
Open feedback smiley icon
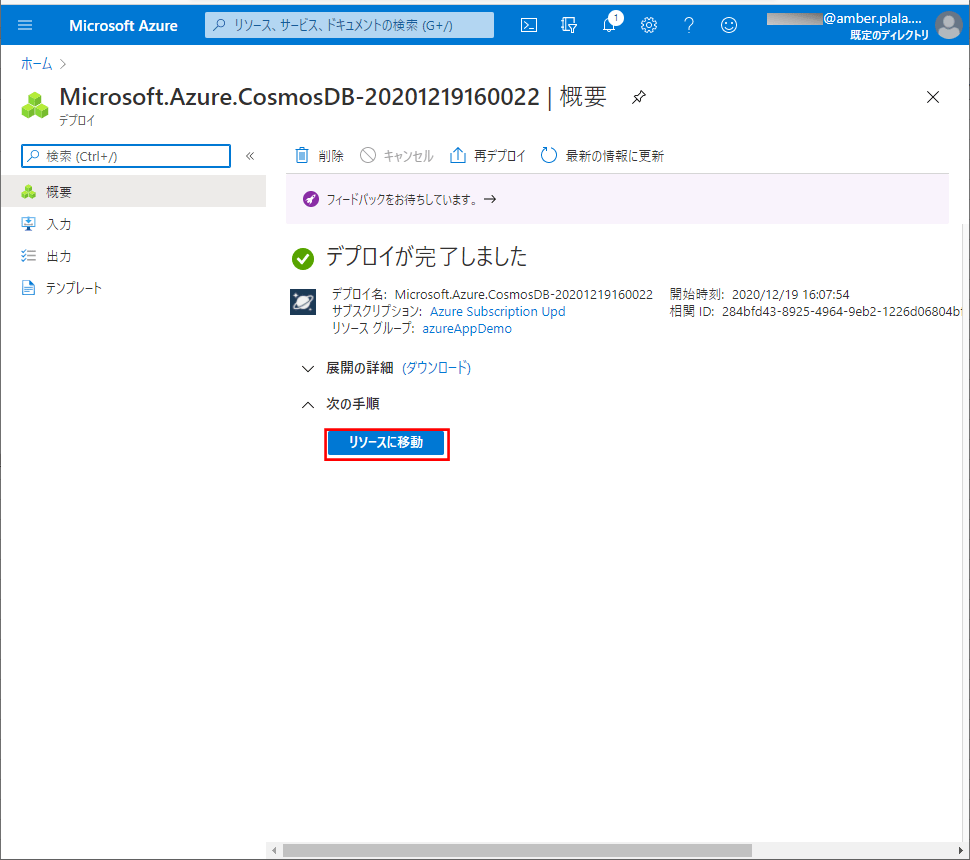tap(729, 25)
